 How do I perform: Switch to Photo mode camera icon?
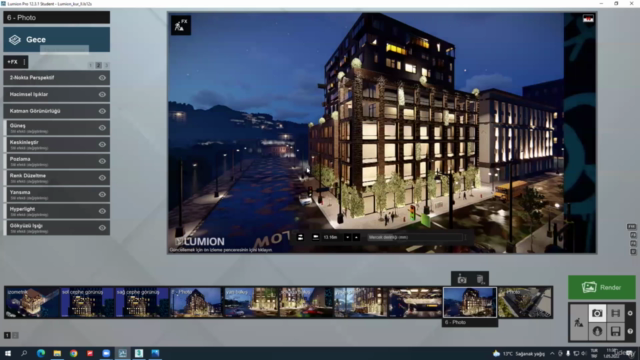(597, 313)
